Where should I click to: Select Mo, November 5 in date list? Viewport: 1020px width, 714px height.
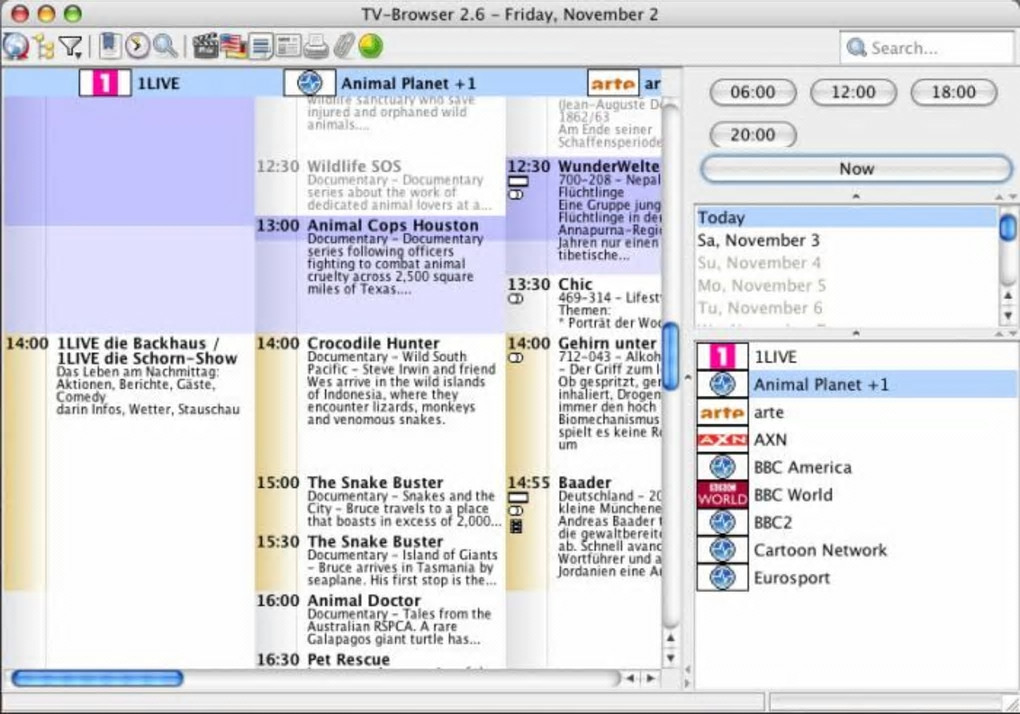(846, 285)
